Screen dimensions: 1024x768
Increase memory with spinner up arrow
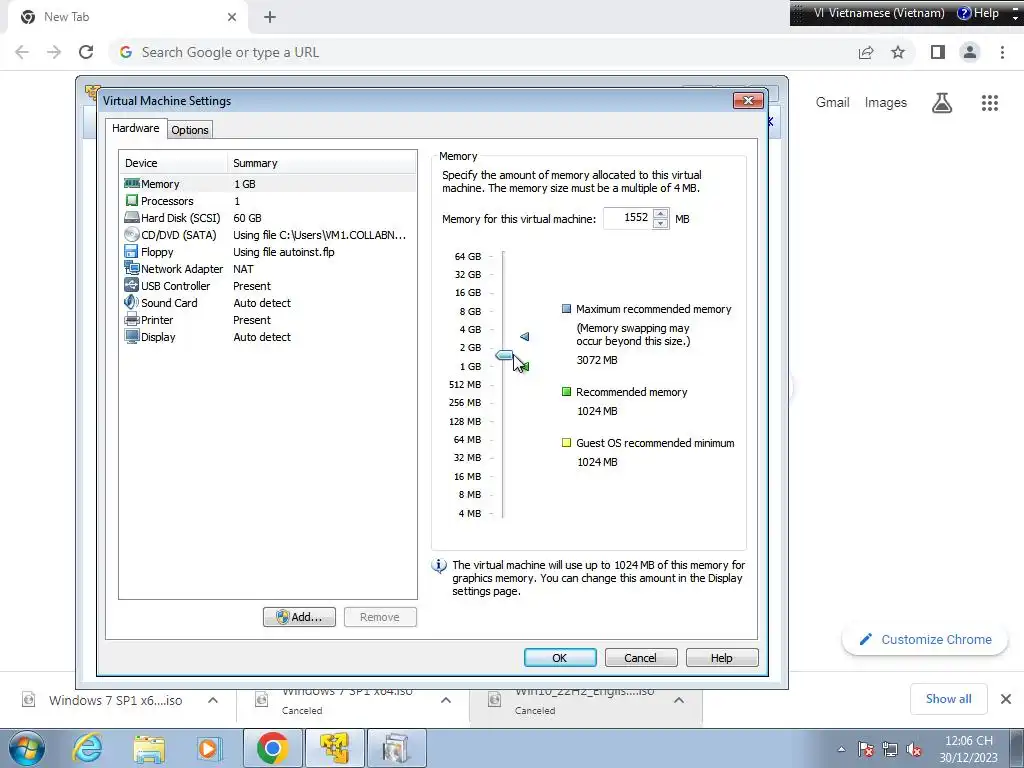[x=661, y=213]
